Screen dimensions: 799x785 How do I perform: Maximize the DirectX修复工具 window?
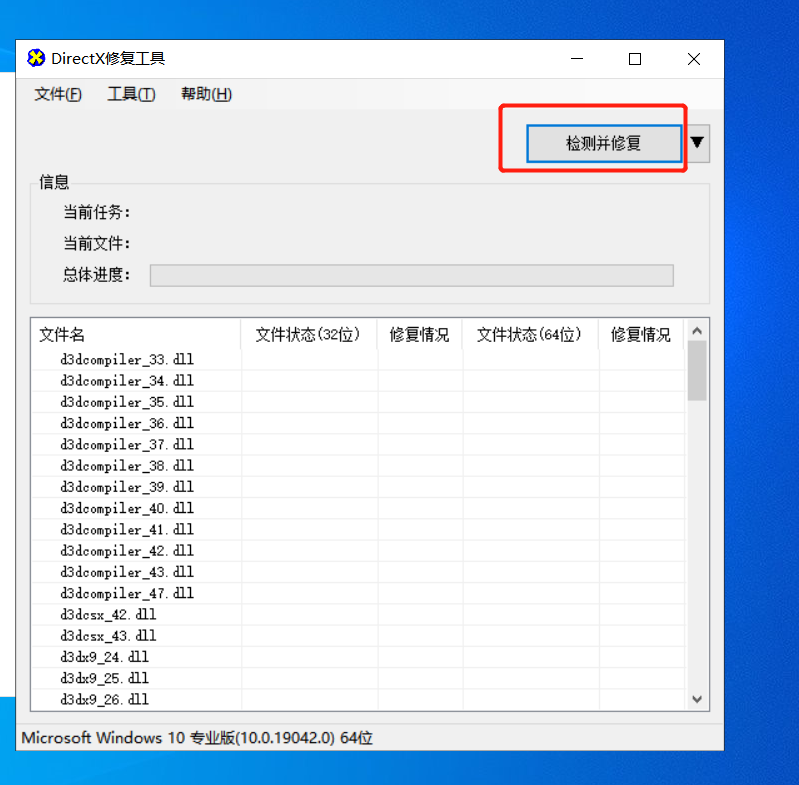coord(635,59)
